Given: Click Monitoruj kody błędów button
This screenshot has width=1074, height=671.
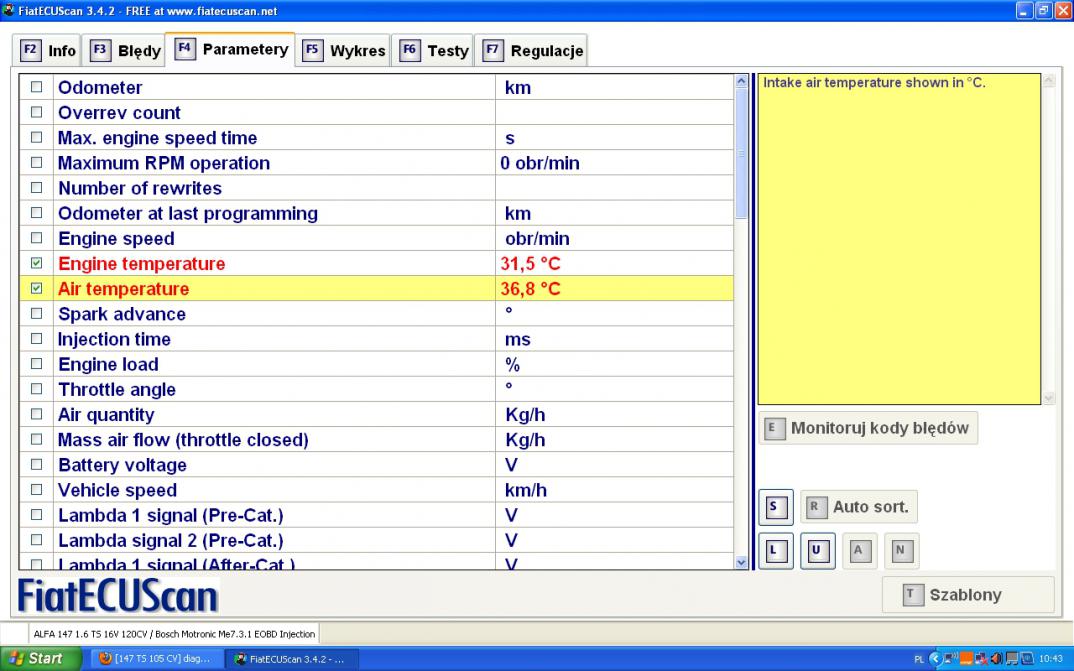Looking at the screenshot, I should [x=868, y=428].
